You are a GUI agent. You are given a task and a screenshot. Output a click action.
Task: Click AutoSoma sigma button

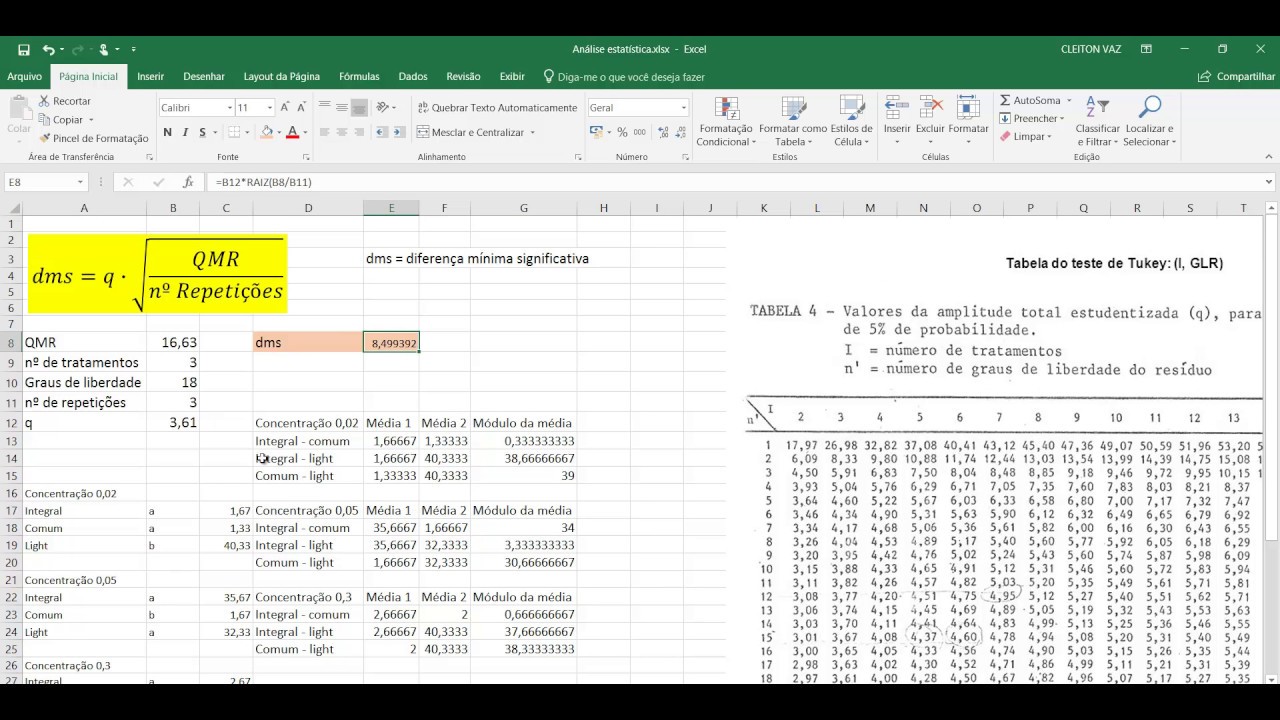tap(1030, 100)
